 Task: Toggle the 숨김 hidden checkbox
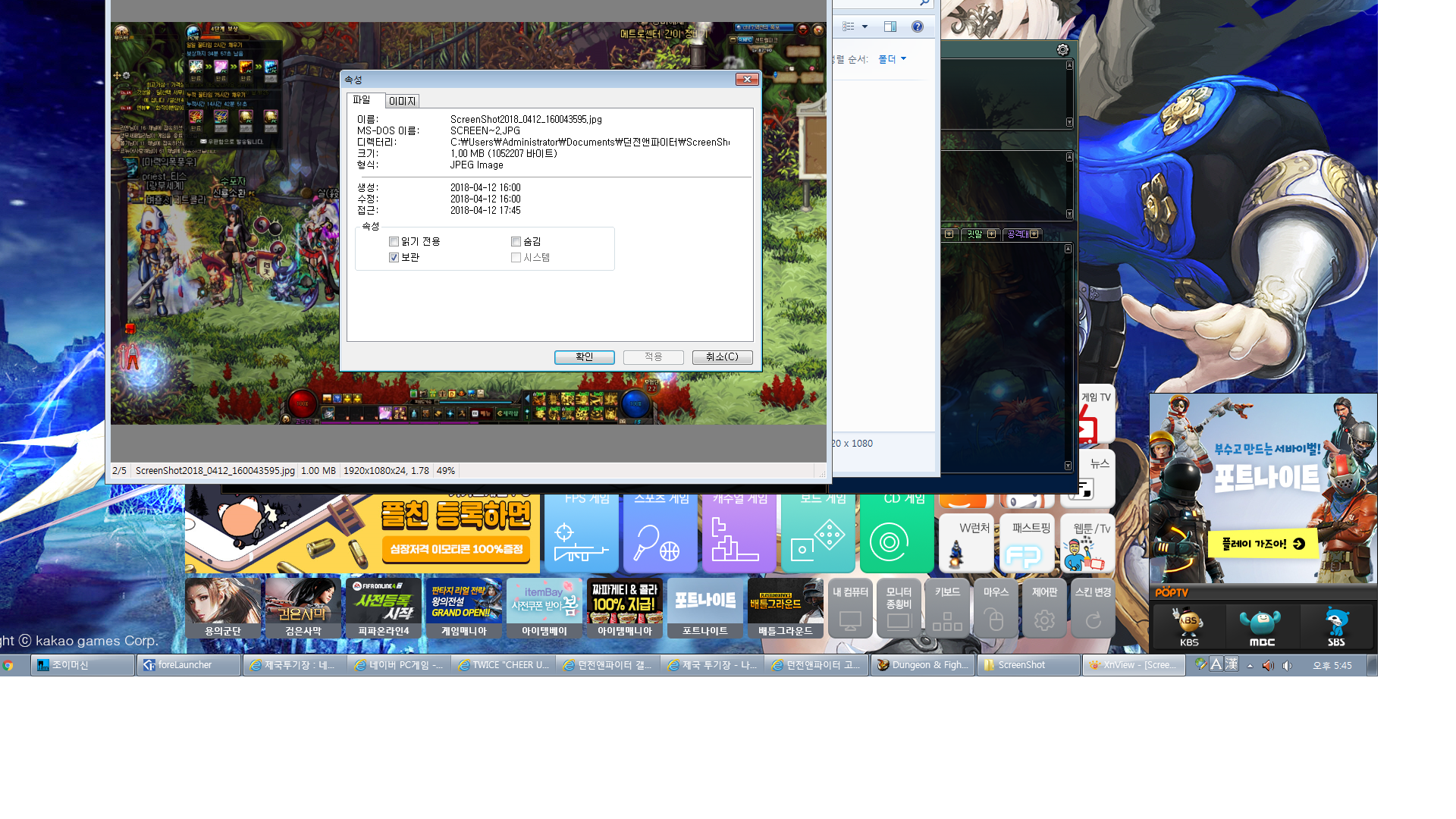click(x=516, y=242)
